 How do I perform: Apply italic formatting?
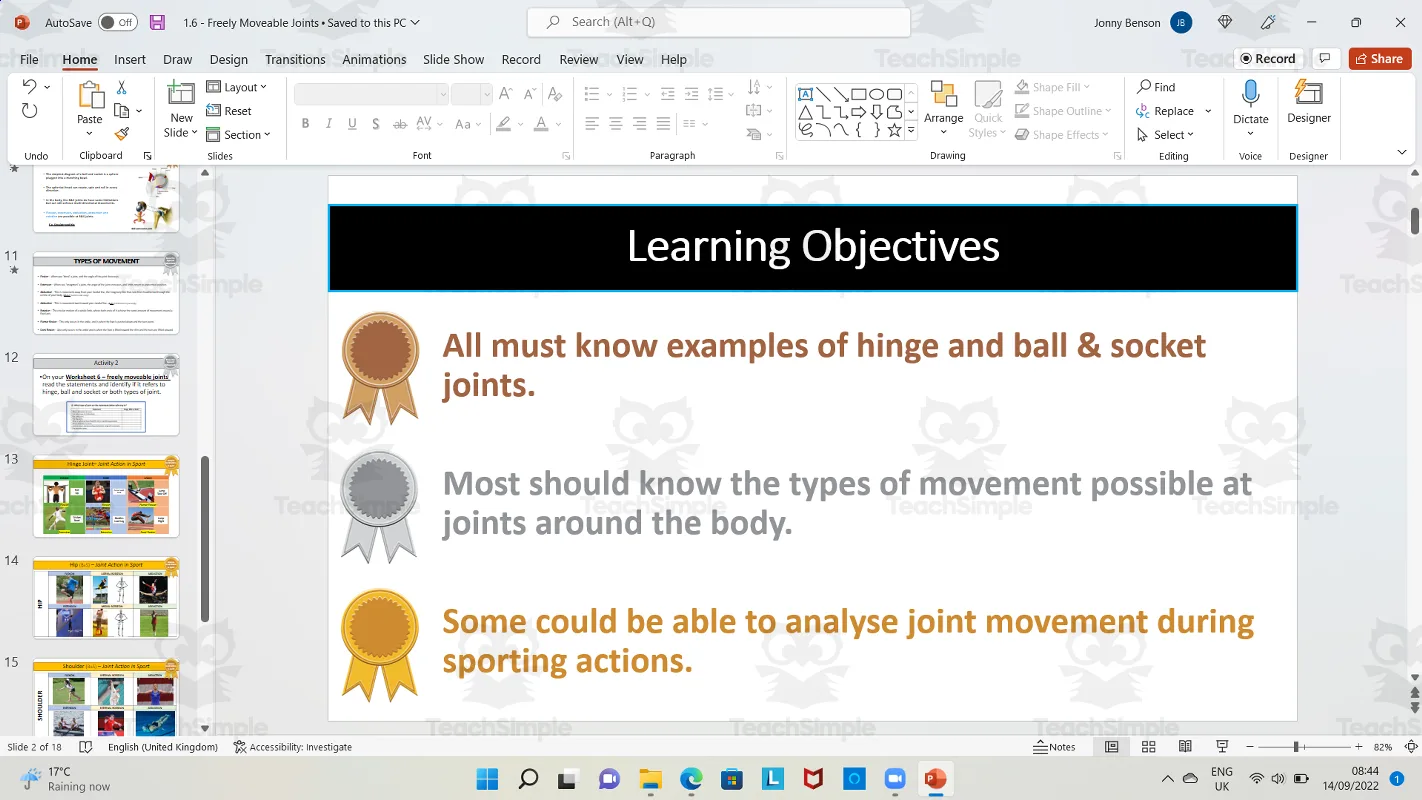pos(328,124)
